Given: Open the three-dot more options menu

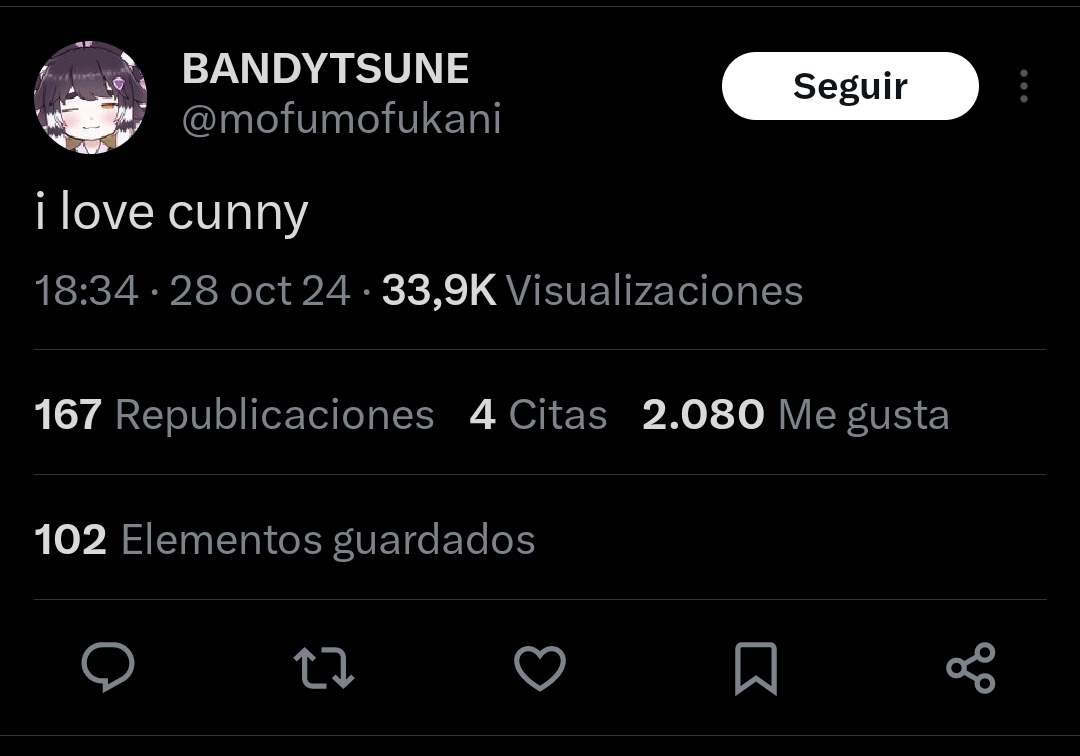Looking at the screenshot, I should coord(1024,86).
